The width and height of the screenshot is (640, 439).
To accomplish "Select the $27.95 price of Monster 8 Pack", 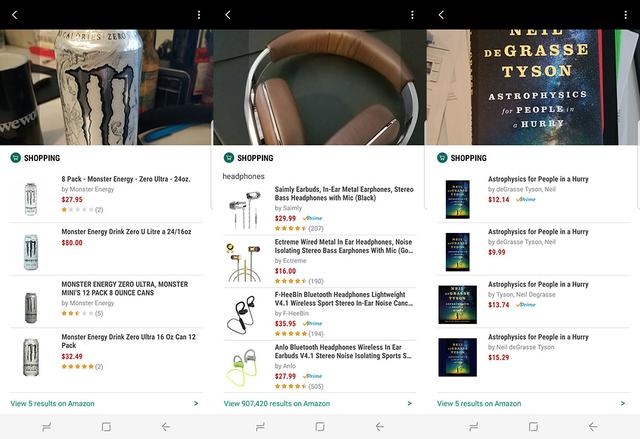I will point(72,200).
